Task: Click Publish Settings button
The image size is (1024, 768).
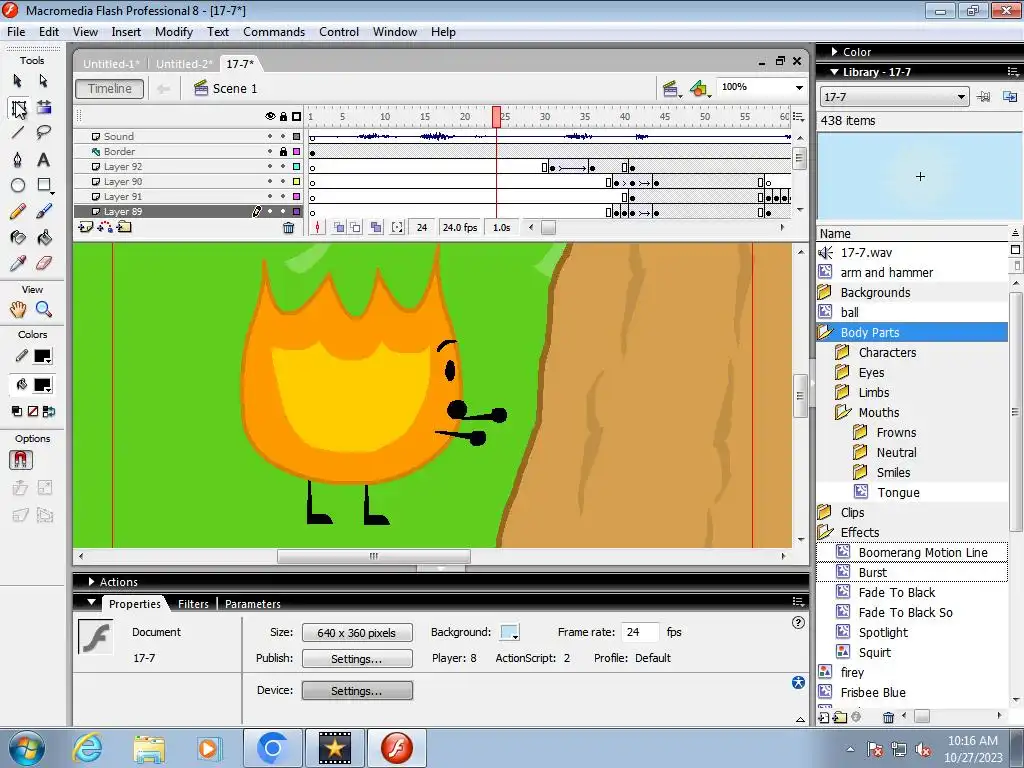Action: coord(357,658)
